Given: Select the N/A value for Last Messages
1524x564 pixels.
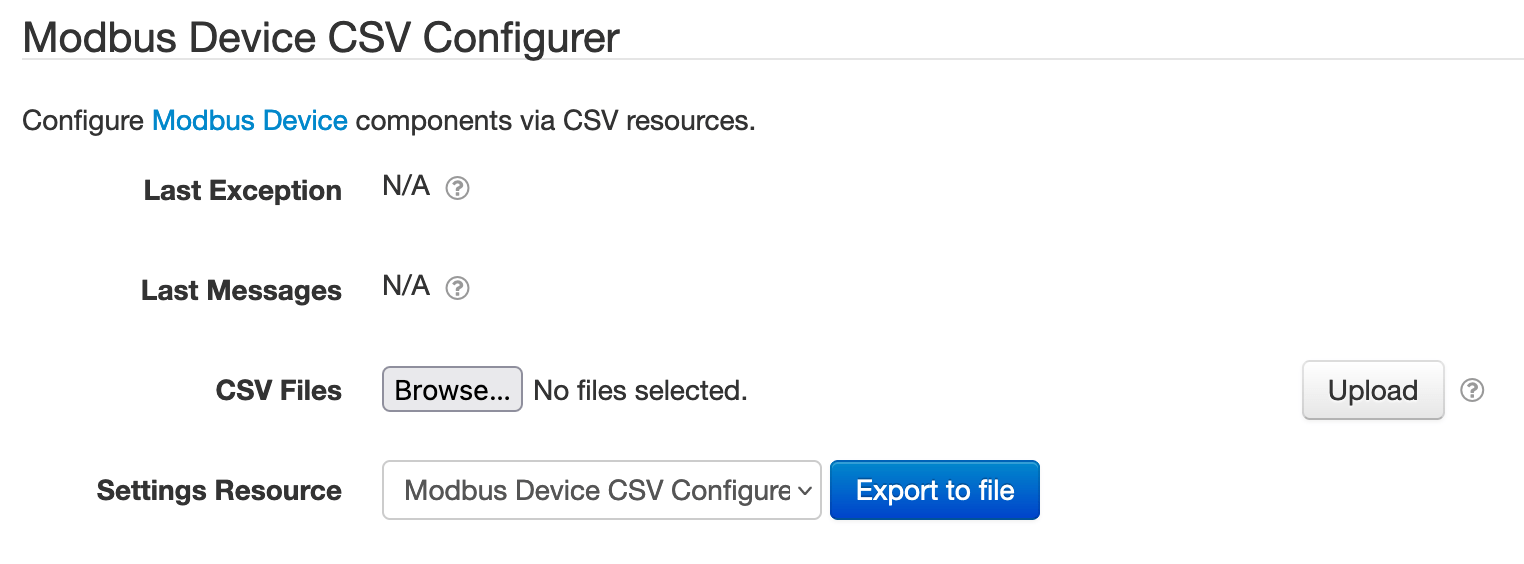Looking at the screenshot, I should point(406,286).
